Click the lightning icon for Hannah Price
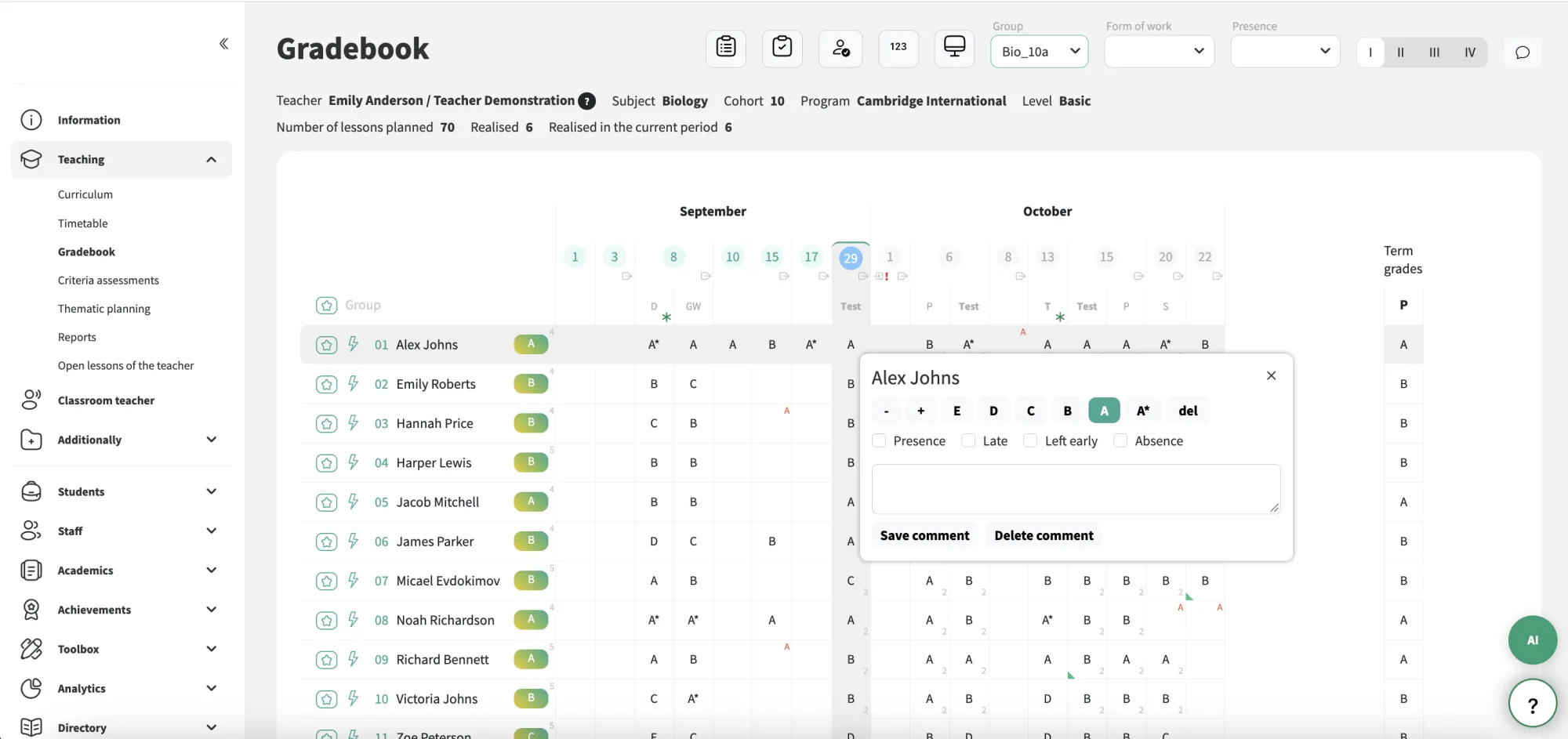Image resolution: width=1568 pixels, height=739 pixels. [354, 423]
